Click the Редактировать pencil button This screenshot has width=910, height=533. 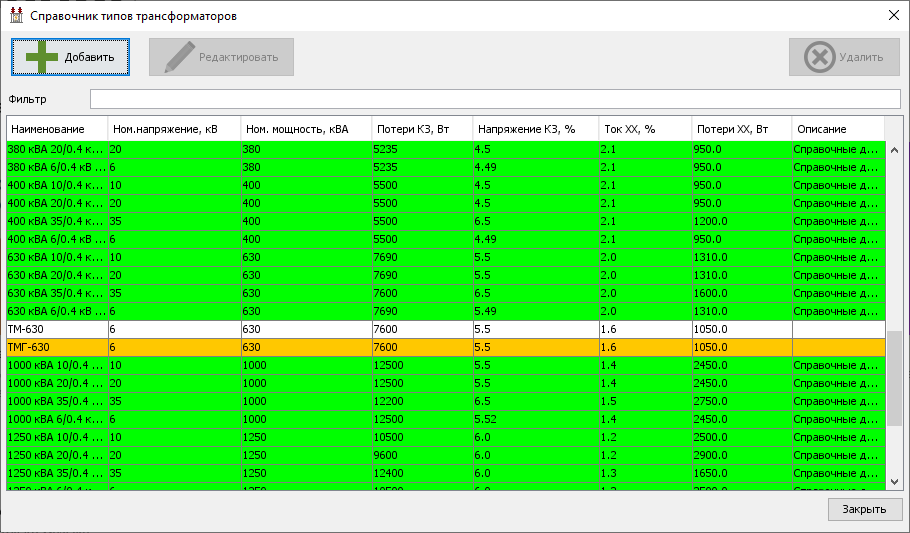click(x=221, y=57)
